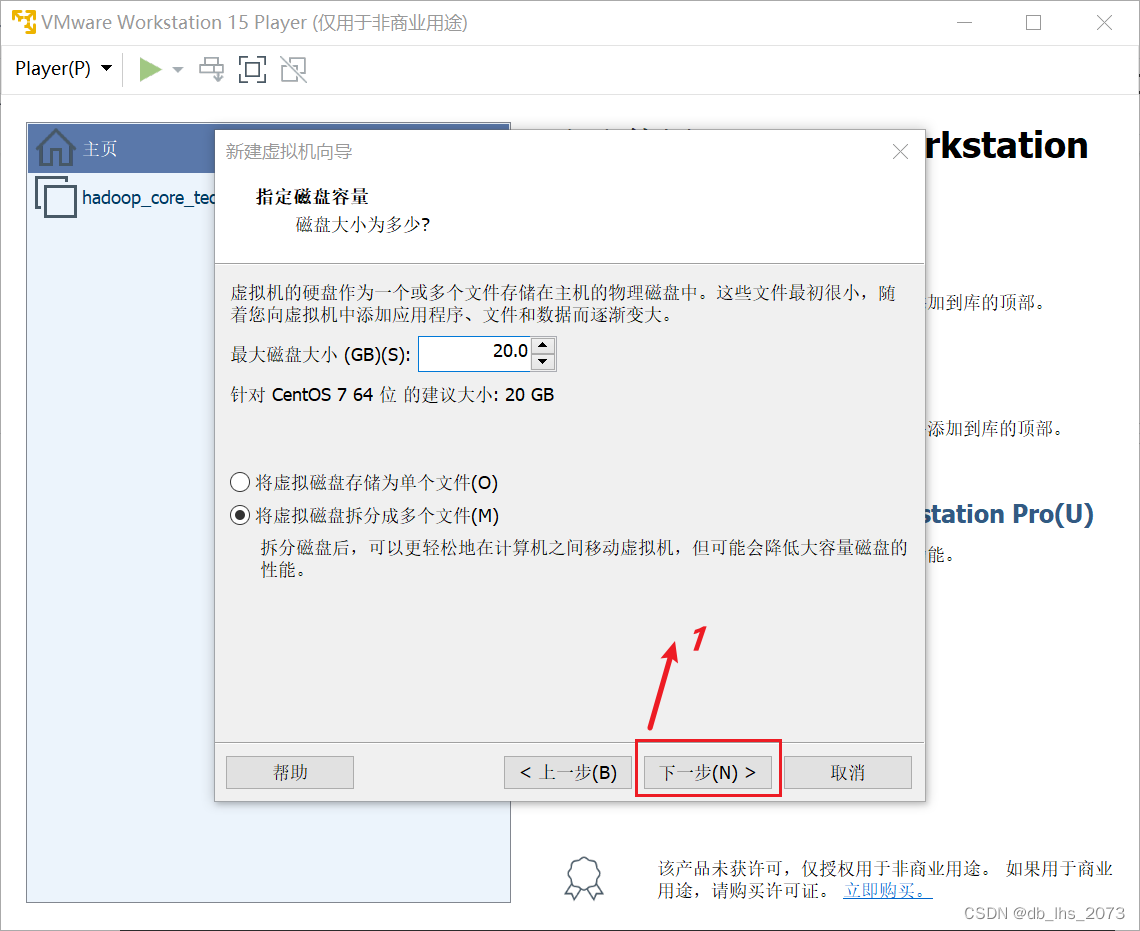Click the home icon in library

[x=55, y=148]
